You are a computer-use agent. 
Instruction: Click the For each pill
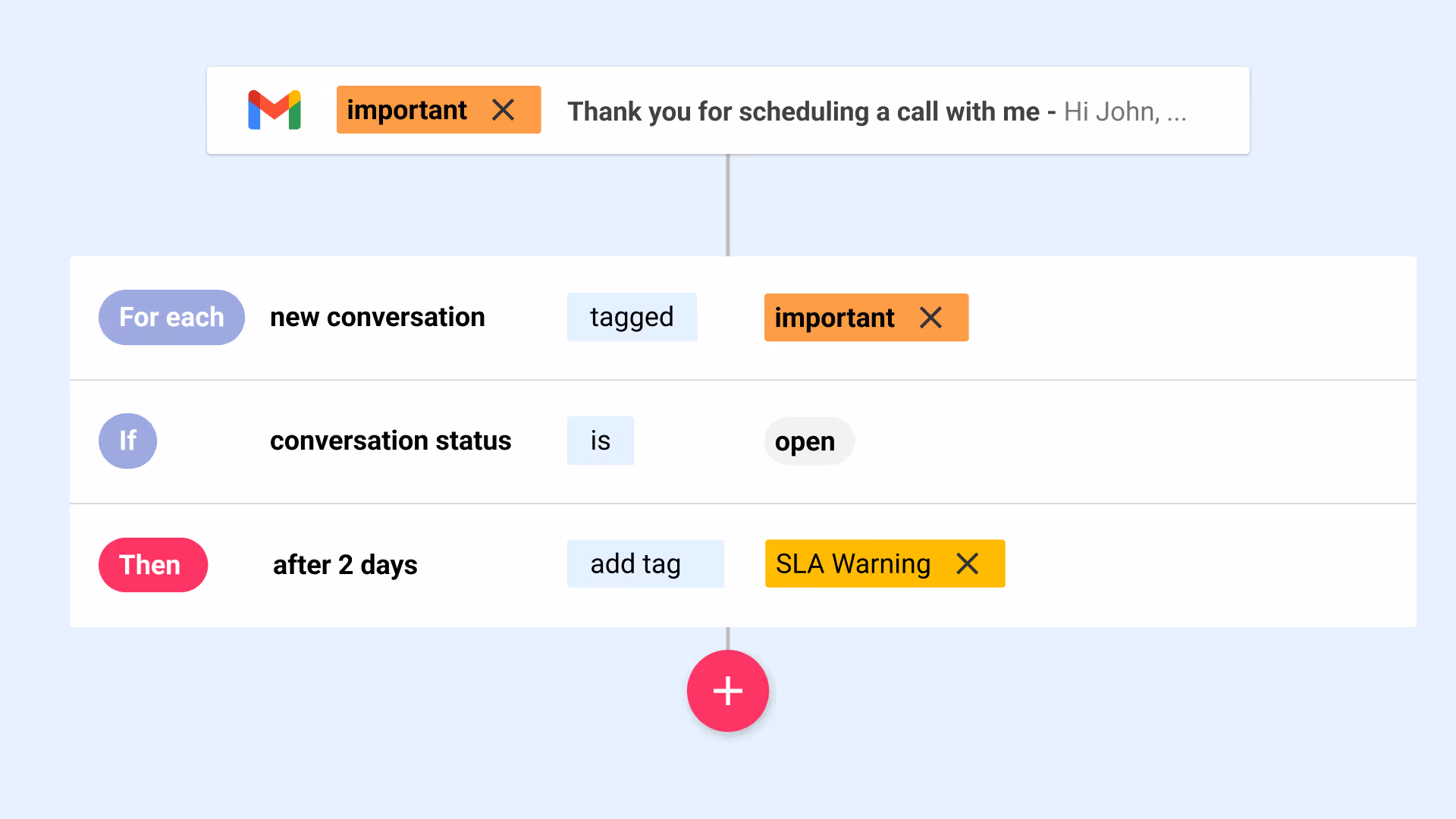(x=171, y=317)
